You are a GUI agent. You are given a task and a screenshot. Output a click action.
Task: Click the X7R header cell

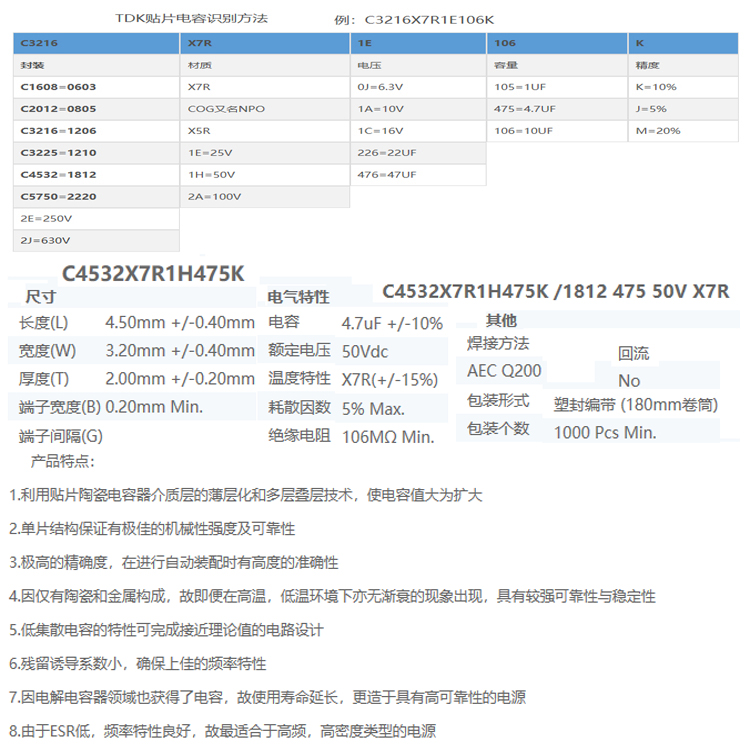click(x=265, y=43)
